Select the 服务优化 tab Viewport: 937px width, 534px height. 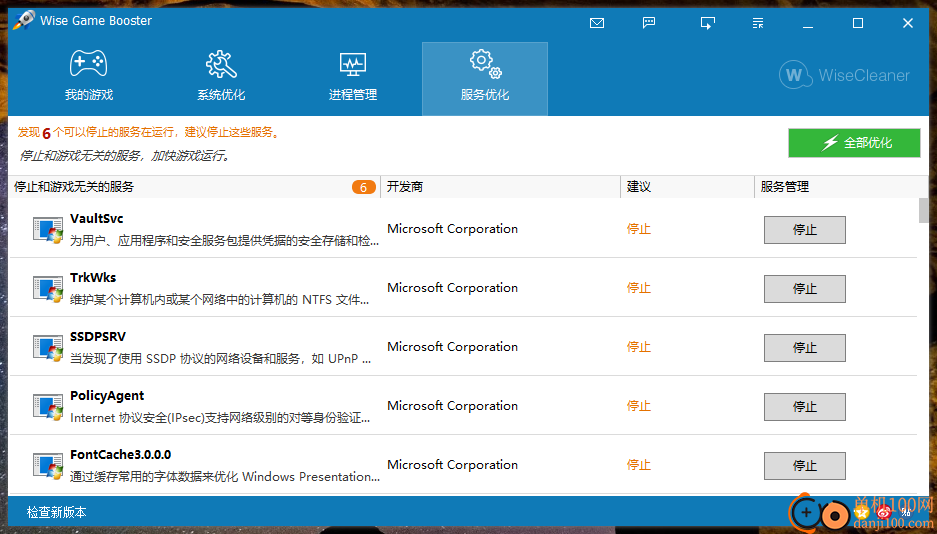tap(485, 78)
